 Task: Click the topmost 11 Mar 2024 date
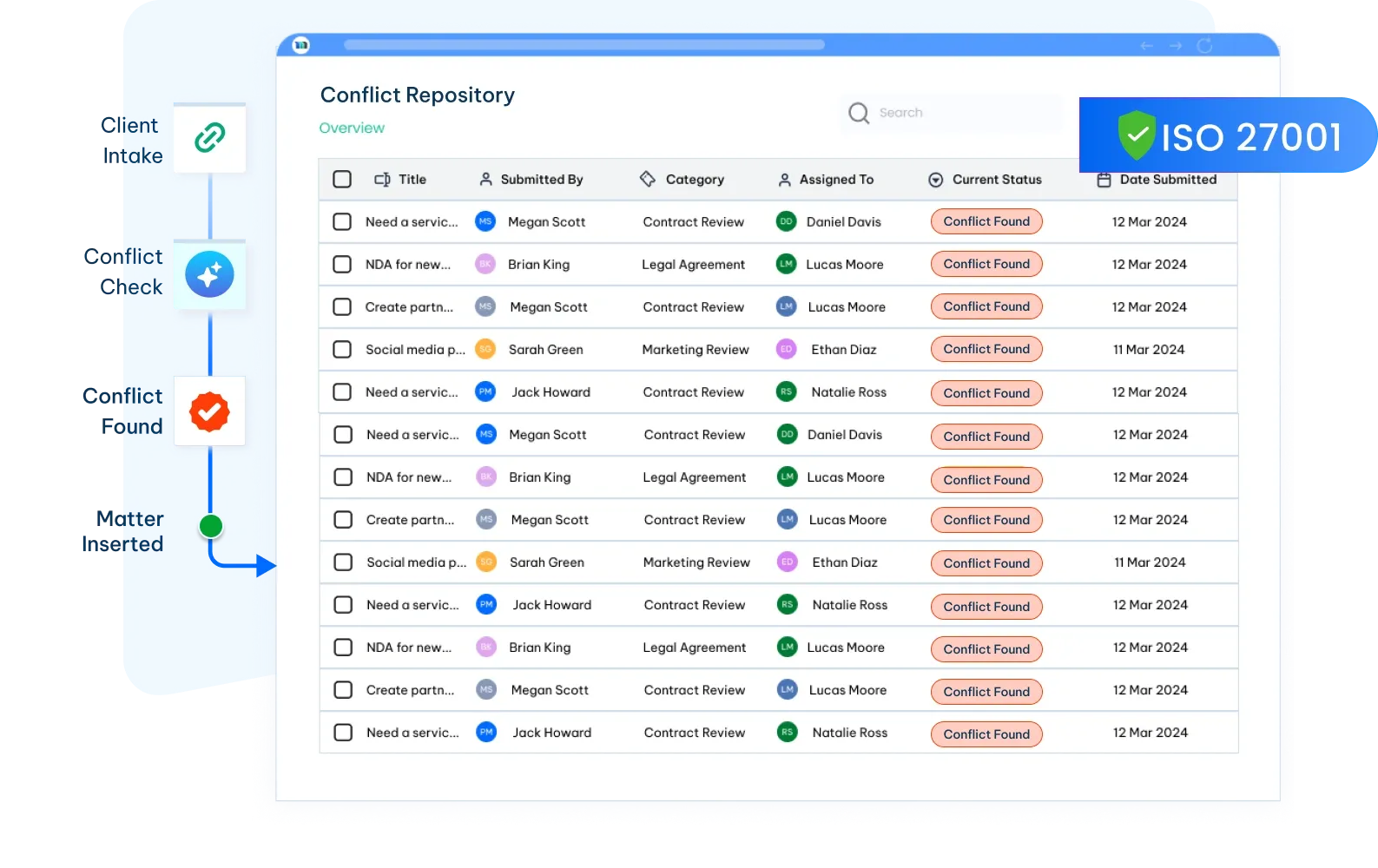tap(1149, 350)
